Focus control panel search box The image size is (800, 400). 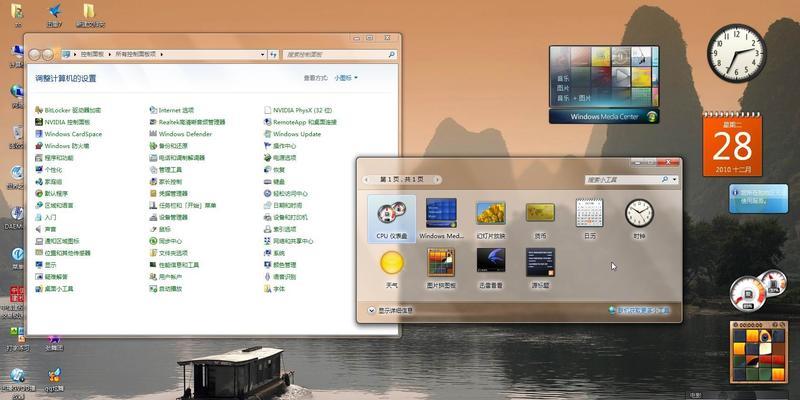tap(339, 54)
